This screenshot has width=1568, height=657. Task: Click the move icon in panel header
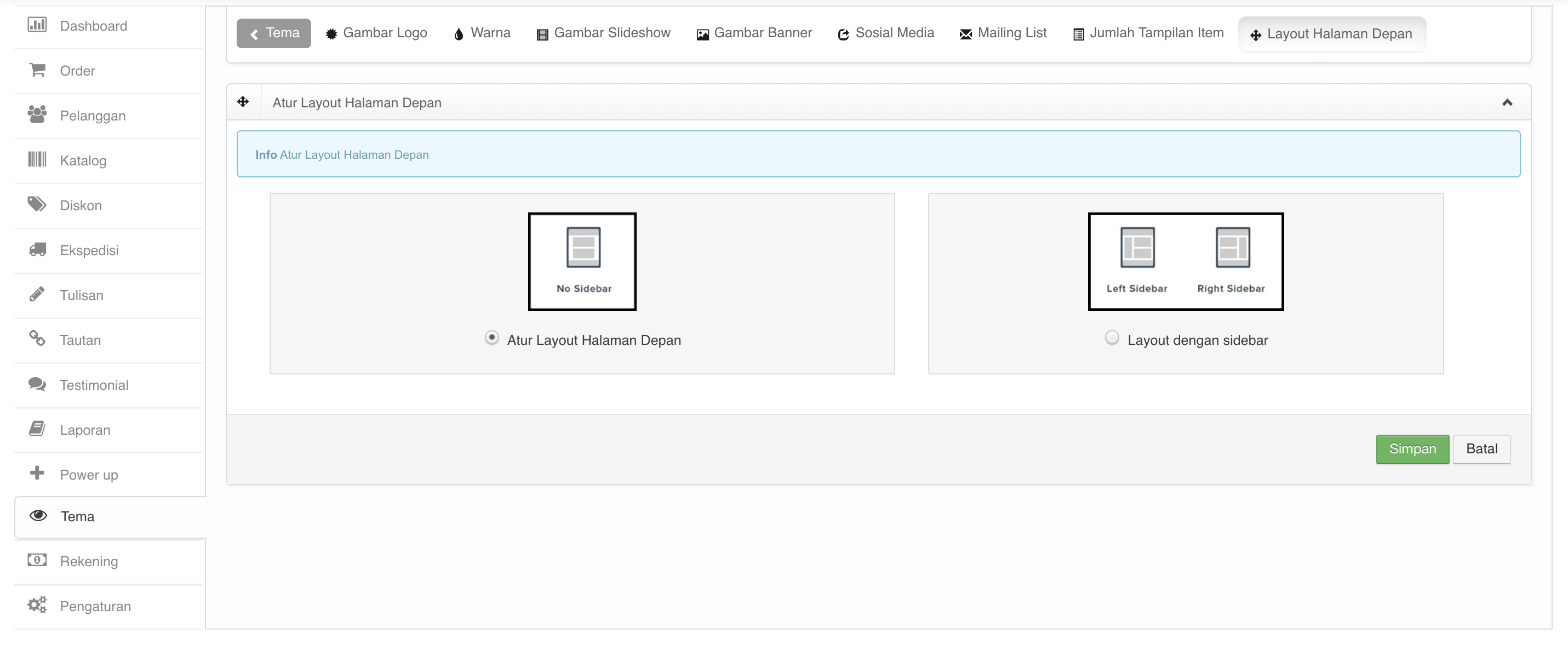coord(243,102)
